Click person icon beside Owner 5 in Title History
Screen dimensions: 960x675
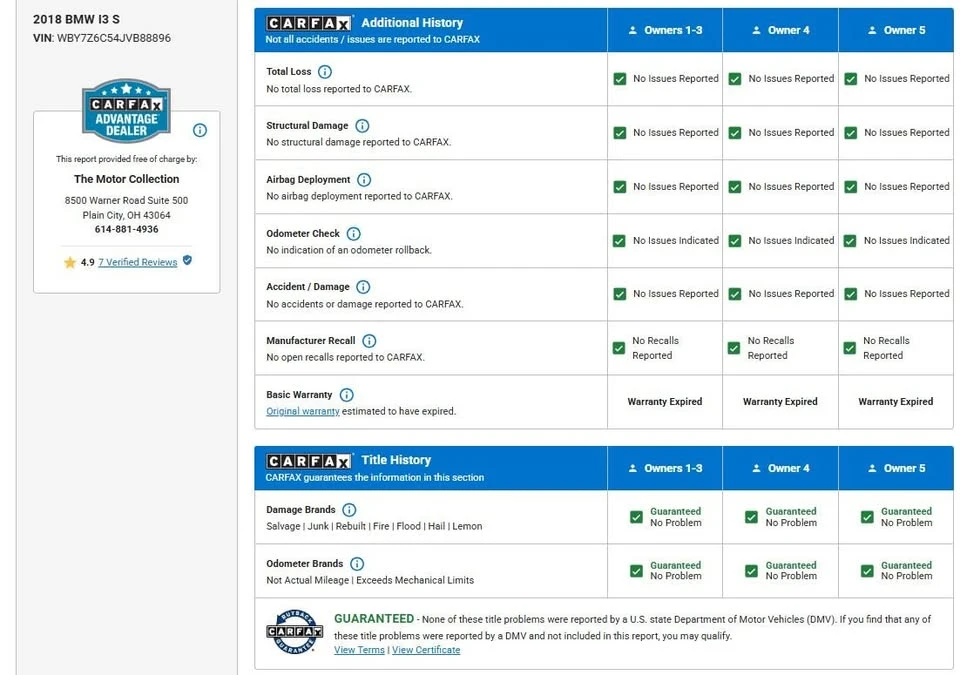(872, 468)
